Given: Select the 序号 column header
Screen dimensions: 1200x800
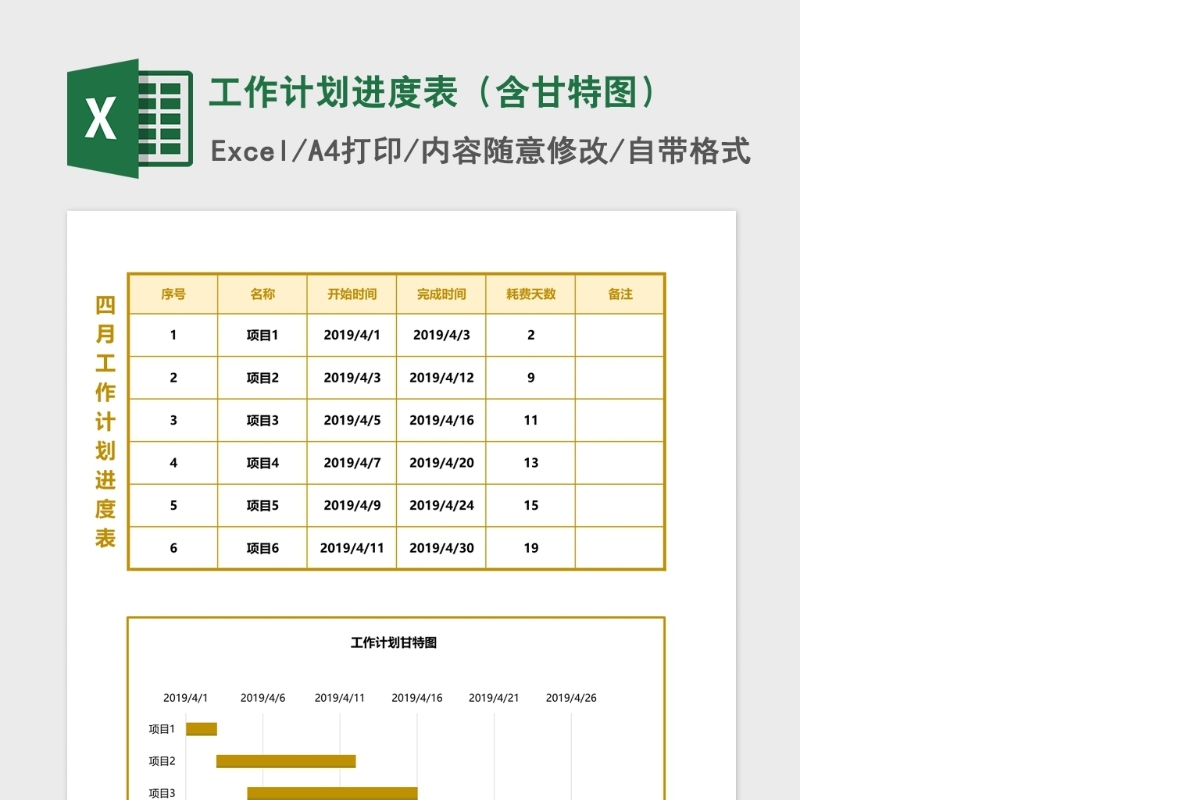Looking at the screenshot, I should 173,294.
